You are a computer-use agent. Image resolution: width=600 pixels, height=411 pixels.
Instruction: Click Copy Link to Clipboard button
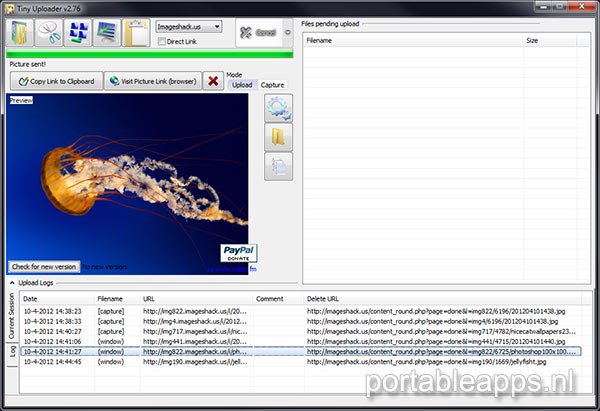57,81
